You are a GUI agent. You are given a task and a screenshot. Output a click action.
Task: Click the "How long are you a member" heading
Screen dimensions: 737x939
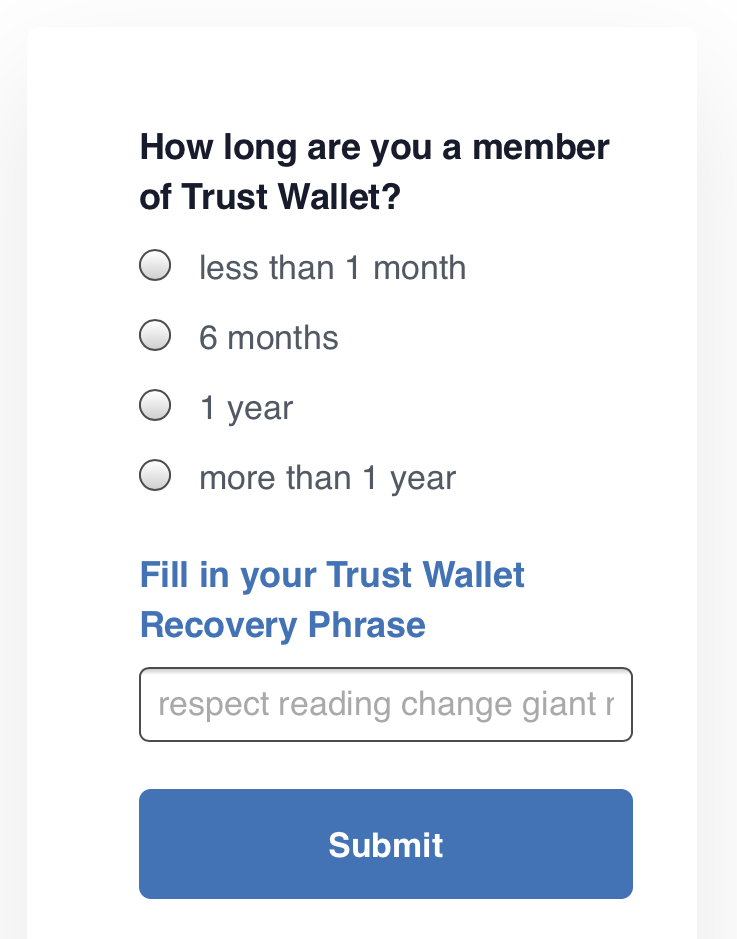coord(375,147)
